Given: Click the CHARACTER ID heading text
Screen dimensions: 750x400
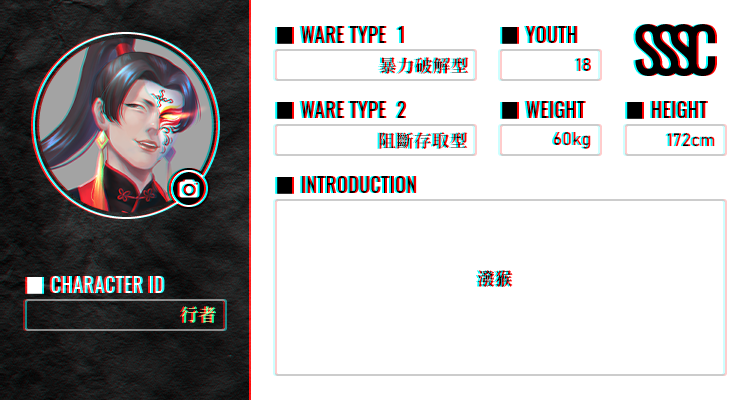Looking at the screenshot, I should coord(108,285).
